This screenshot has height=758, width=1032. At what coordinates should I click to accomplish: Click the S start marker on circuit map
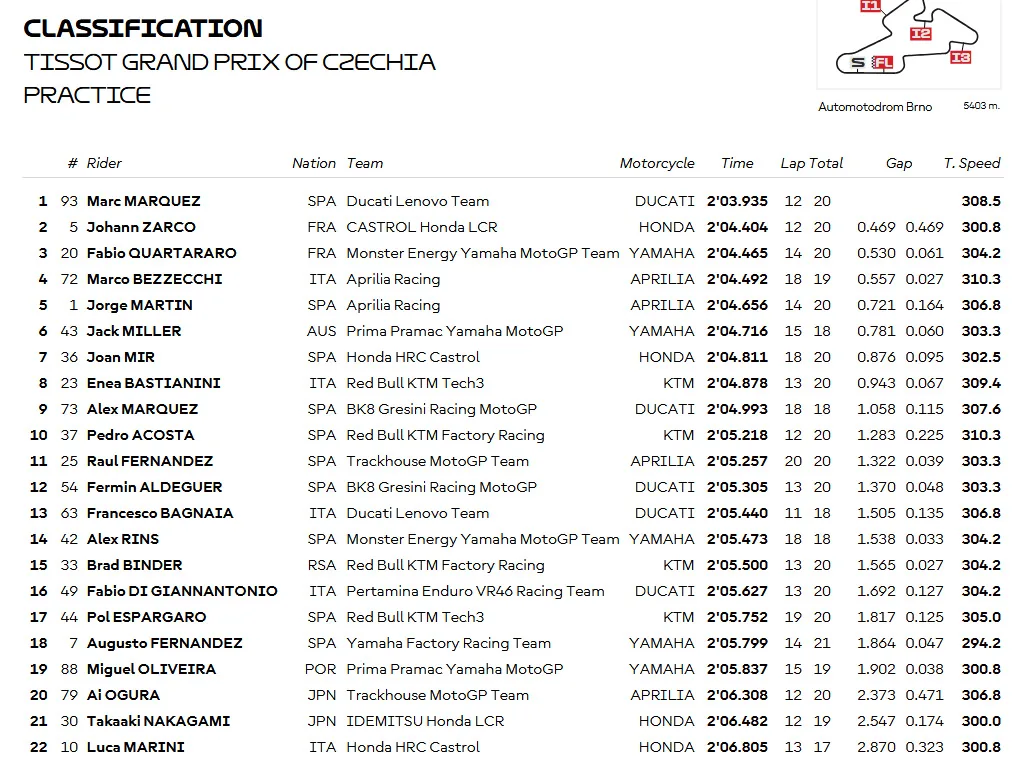pos(858,63)
